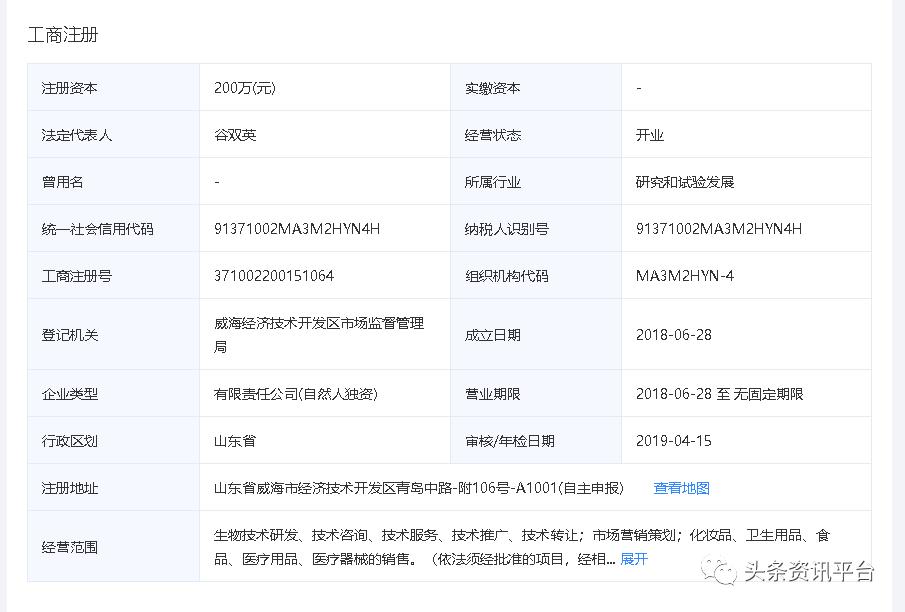Expand the 经营范围 text via 展开
This screenshot has height=612, width=905.
pos(632,560)
